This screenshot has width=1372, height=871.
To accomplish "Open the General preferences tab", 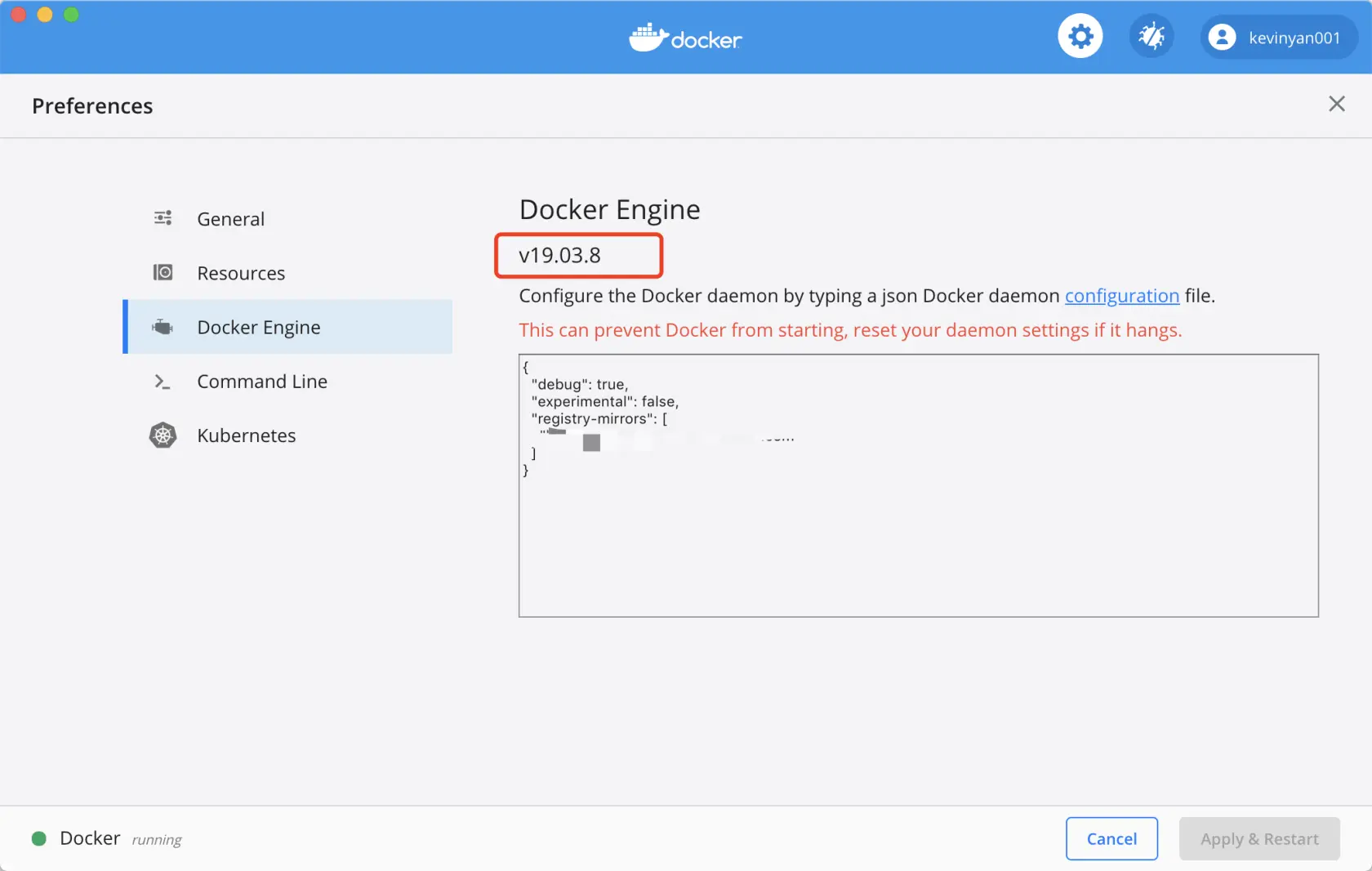I will [x=230, y=219].
